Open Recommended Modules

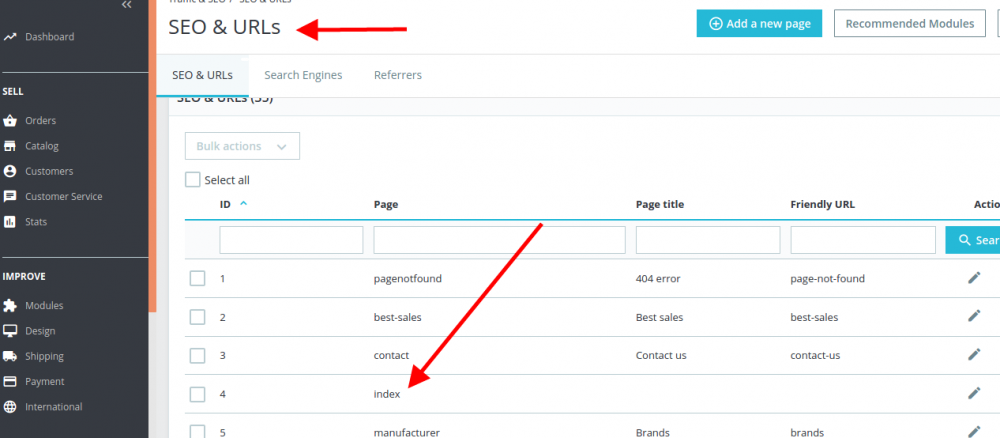click(909, 24)
